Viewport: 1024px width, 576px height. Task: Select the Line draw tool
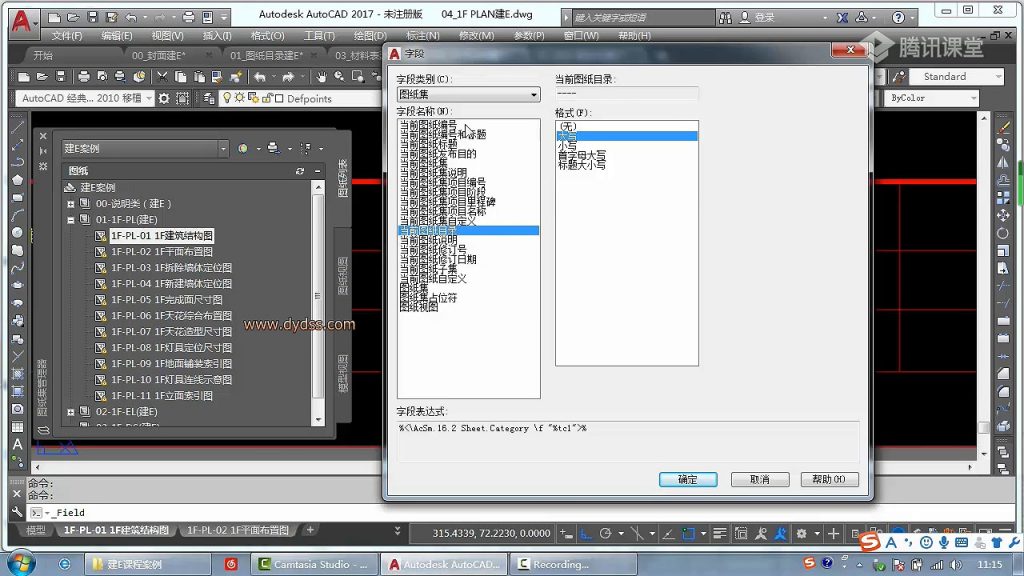(18, 126)
